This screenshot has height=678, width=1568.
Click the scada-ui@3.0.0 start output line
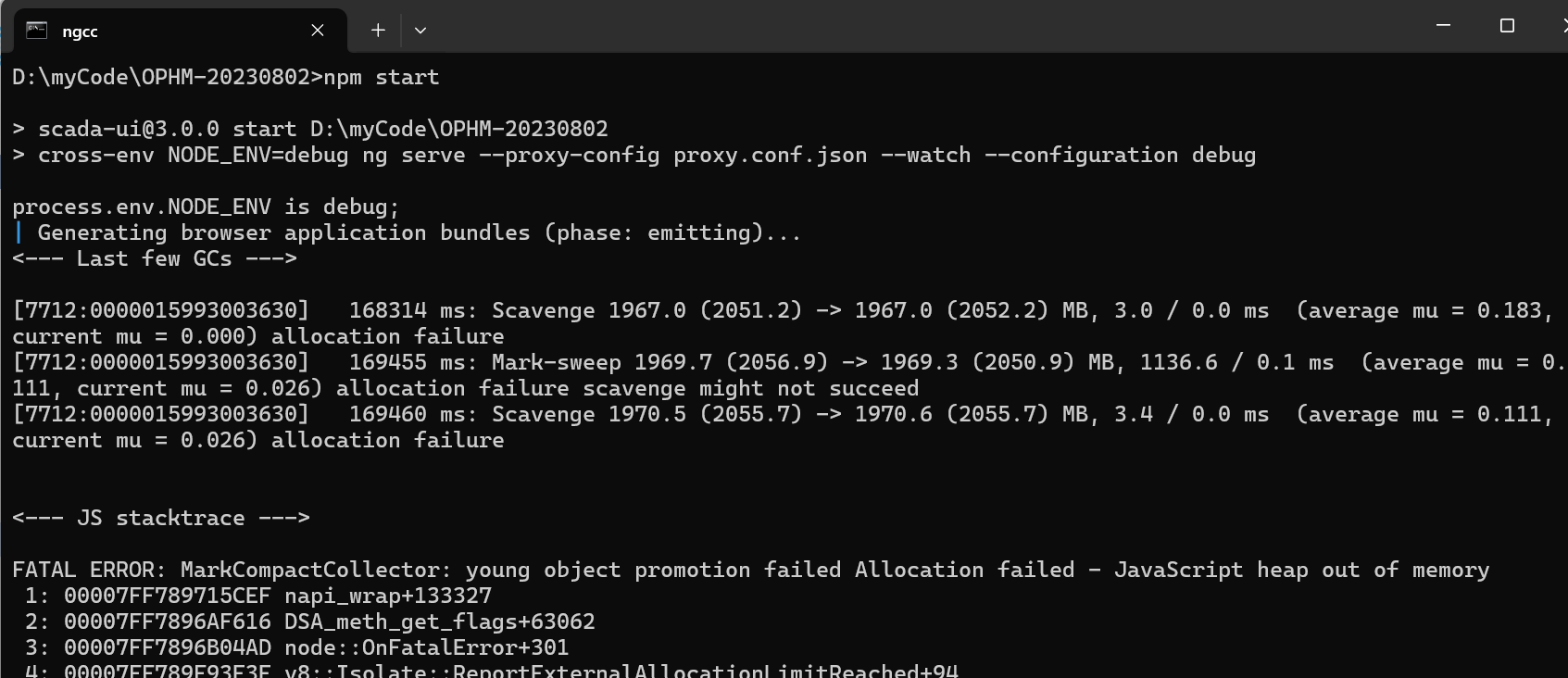pyautogui.click(x=310, y=129)
